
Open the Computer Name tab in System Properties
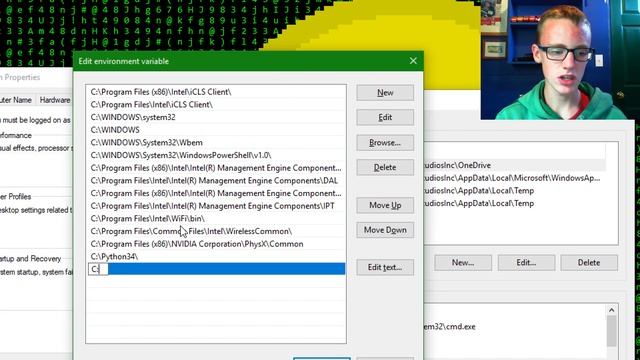[x=16, y=100]
